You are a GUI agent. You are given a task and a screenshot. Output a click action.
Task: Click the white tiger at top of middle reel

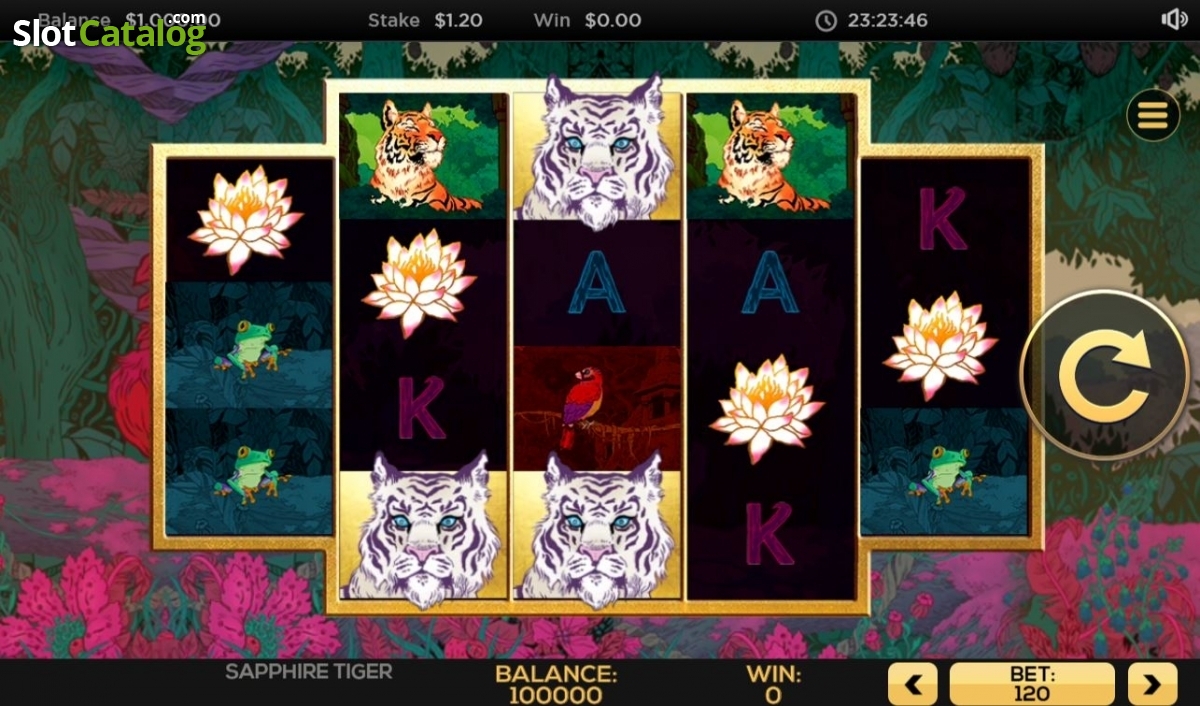point(597,151)
